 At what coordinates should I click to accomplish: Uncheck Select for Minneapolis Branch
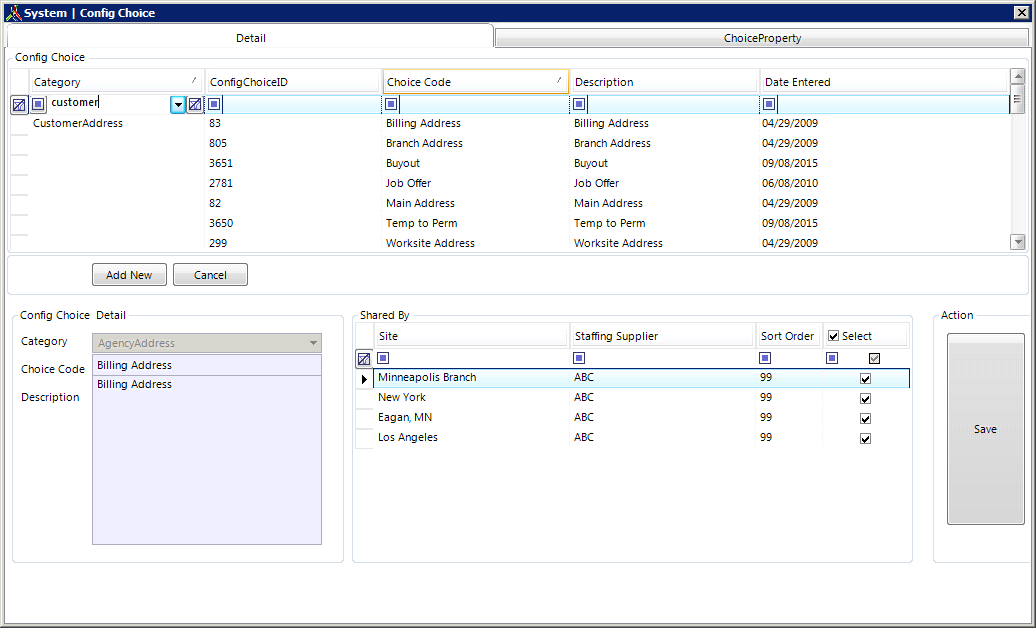tap(866, 379)
